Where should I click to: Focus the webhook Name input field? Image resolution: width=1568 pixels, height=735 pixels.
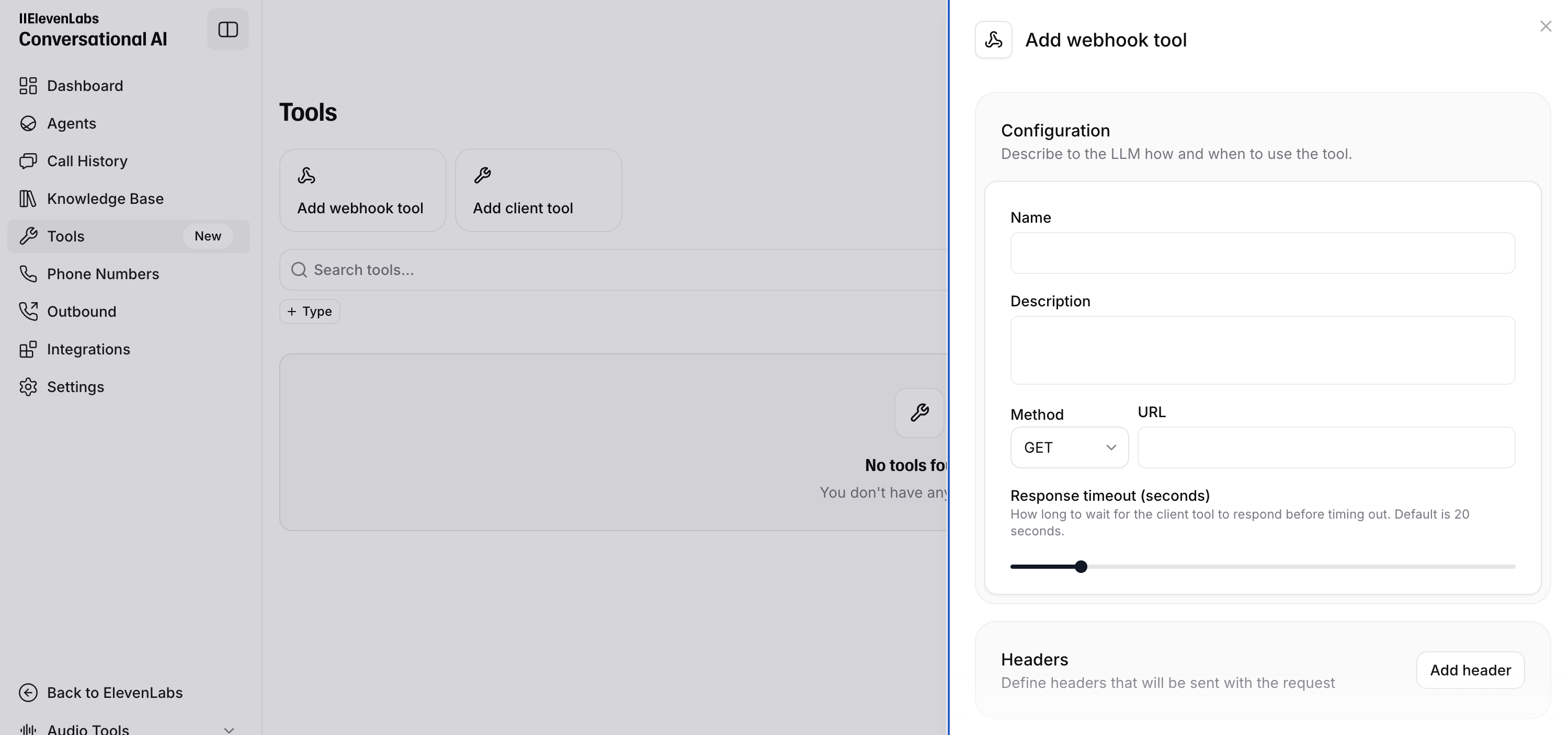point(1263,253)
